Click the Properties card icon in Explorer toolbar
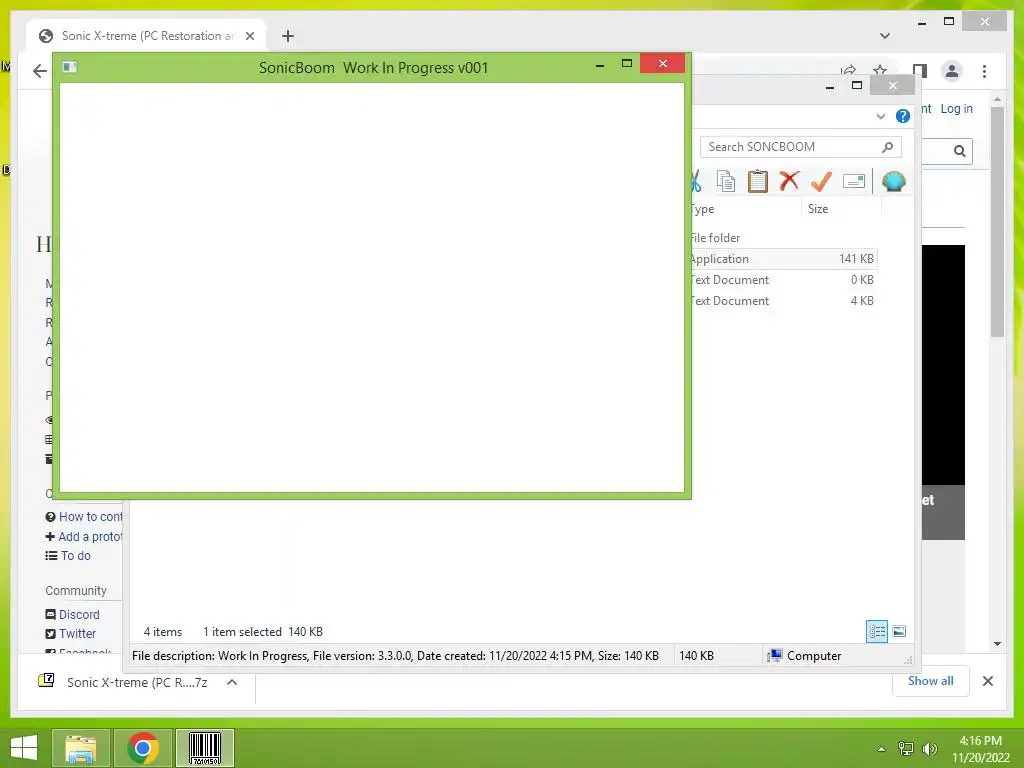 pyautogui.click(x=854, y=181)
